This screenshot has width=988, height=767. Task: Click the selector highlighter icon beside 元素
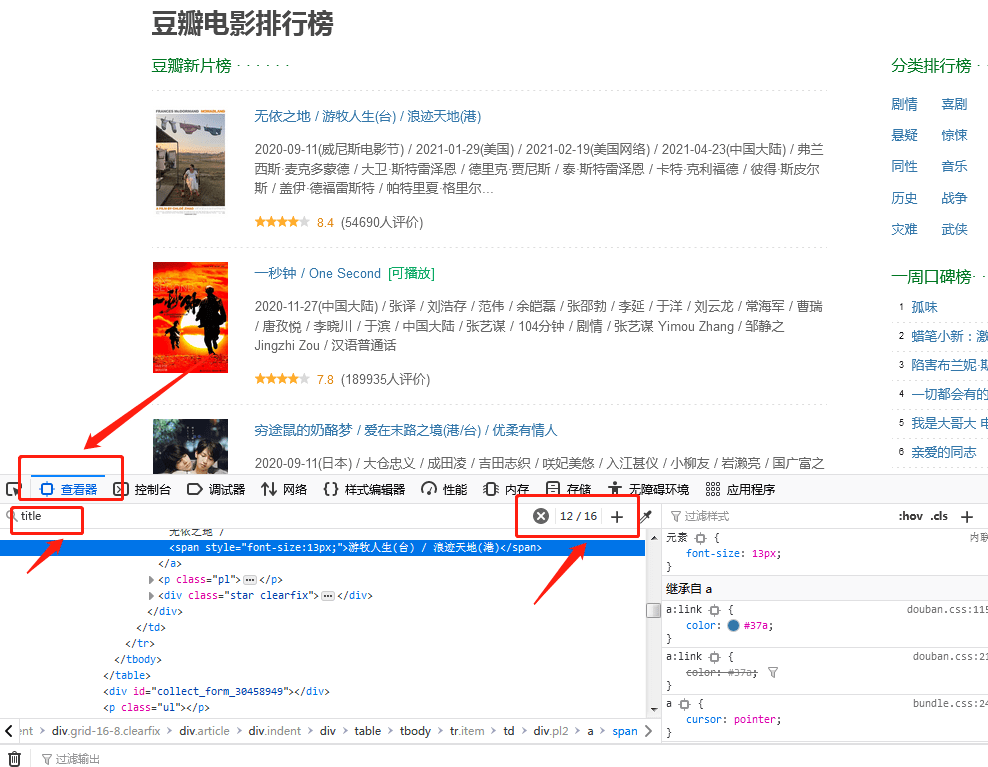[700, 538]
